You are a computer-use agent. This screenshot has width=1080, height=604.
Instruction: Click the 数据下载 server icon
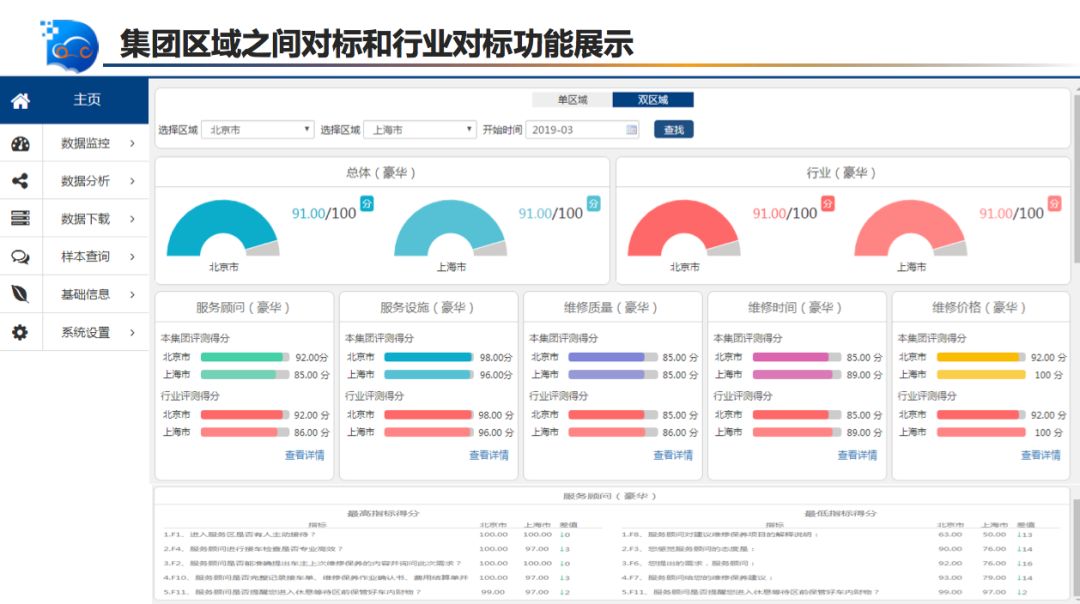(x=20, y=218)
